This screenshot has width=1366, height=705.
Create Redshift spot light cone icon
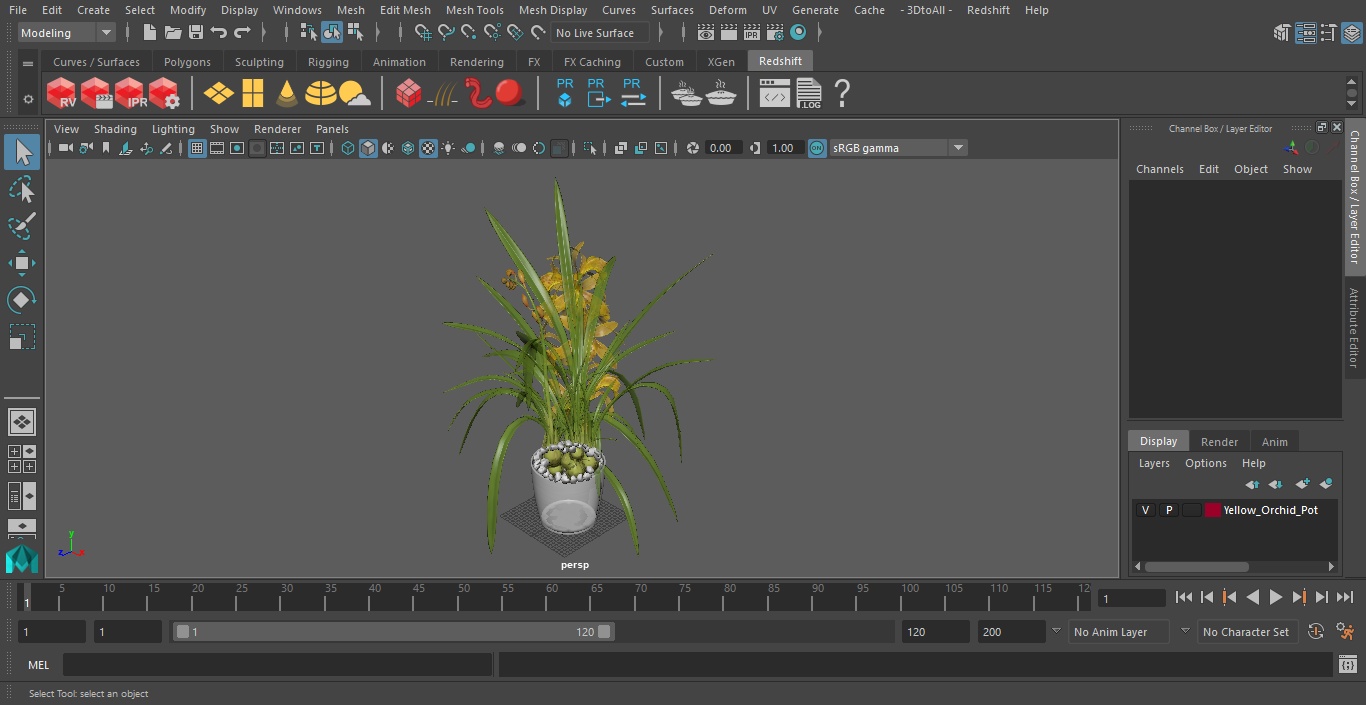[x=287, y=94]
